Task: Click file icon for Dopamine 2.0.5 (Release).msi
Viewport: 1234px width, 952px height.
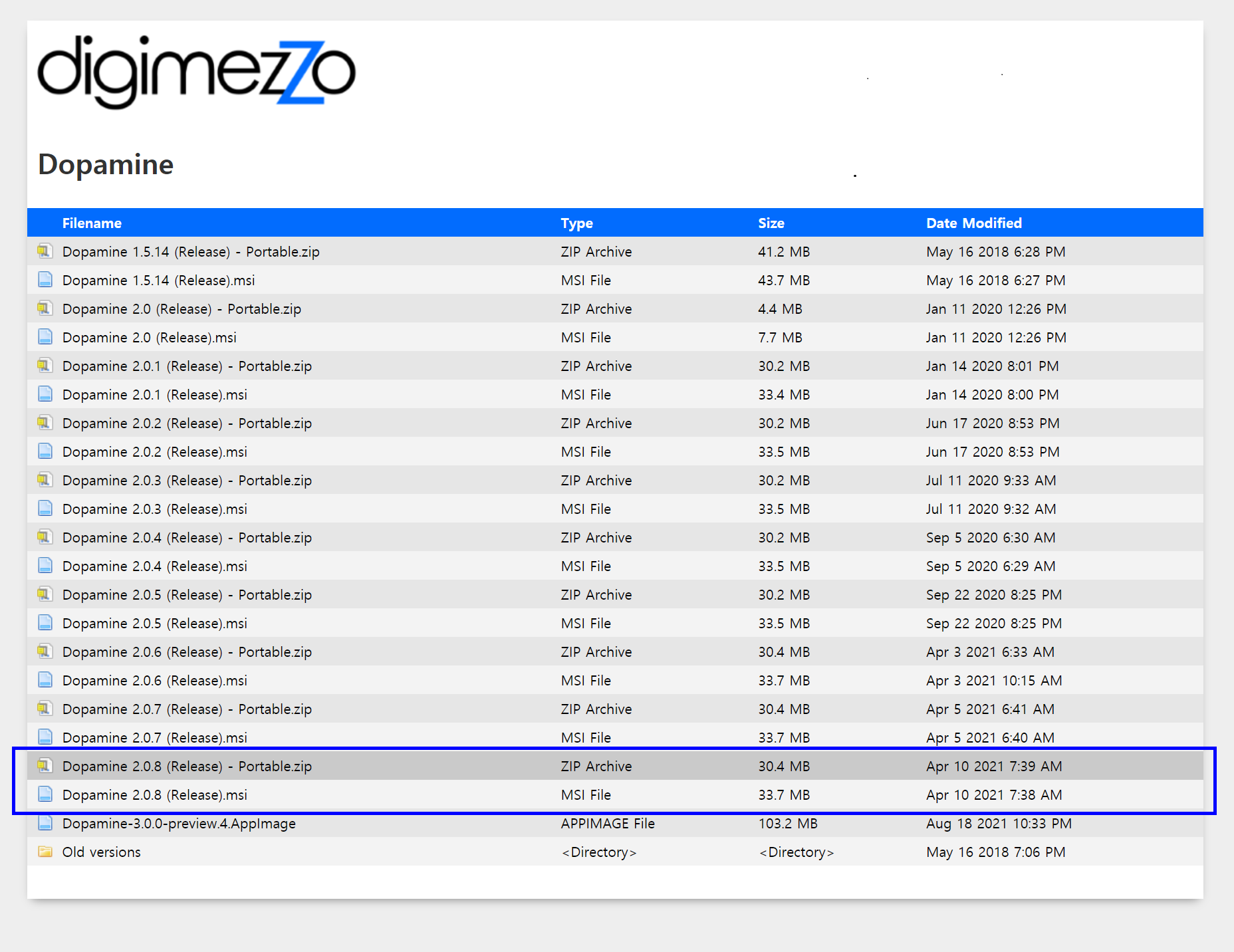Action: (45, 623)
